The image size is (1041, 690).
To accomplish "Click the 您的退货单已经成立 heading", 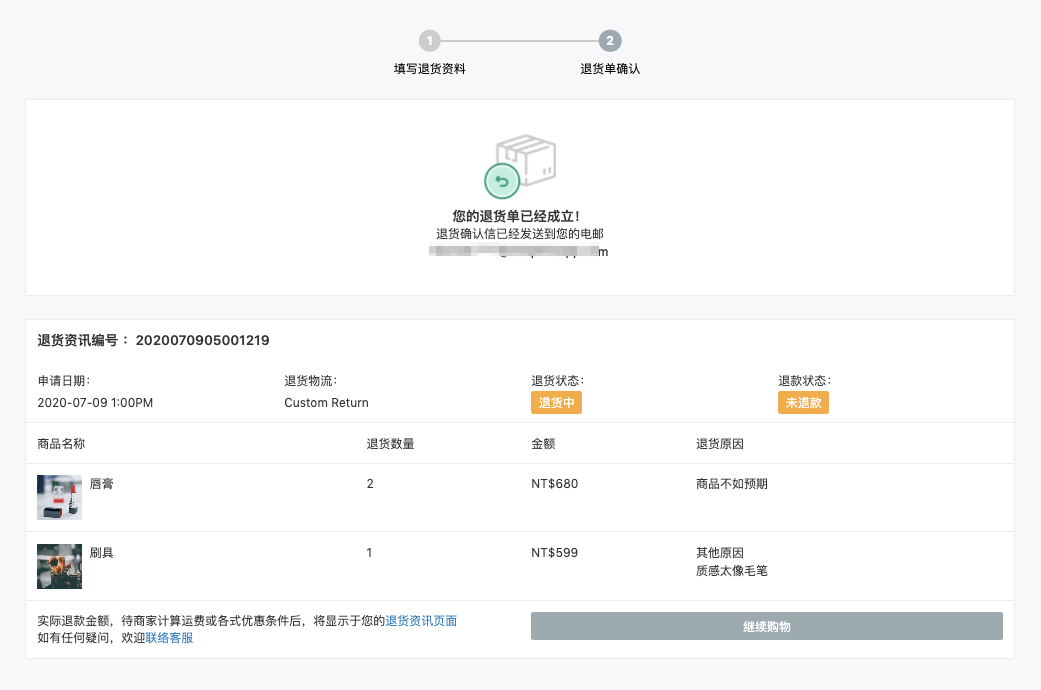I will pos(517,216).
